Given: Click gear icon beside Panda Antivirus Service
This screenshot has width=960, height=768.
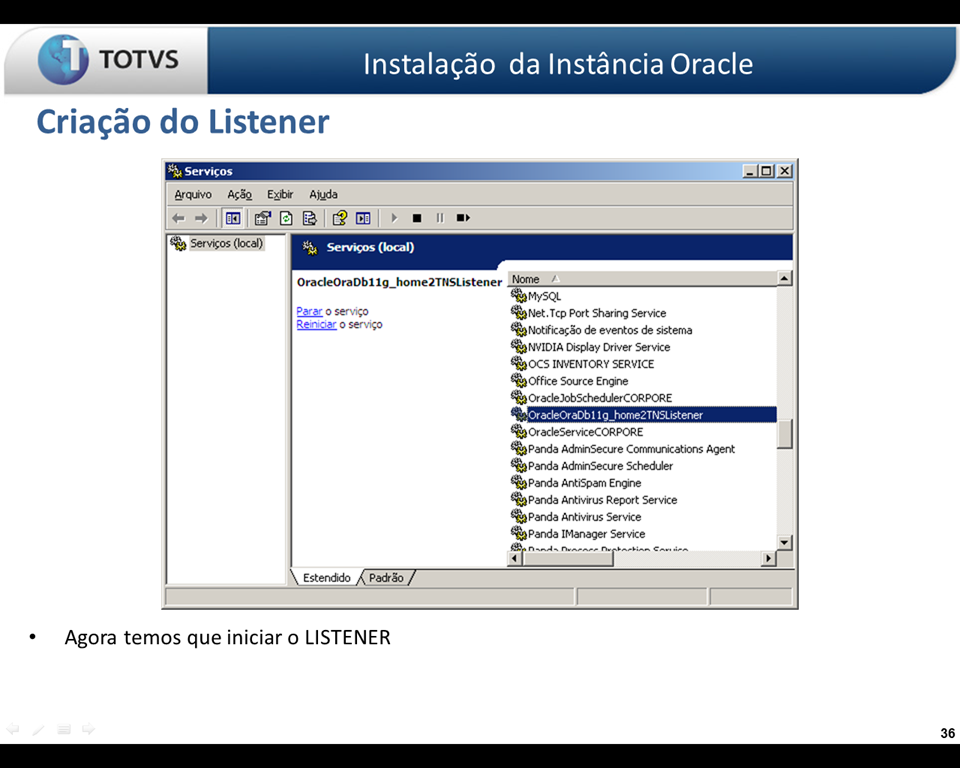Looking at the screenshot, I should pos(519,516).
